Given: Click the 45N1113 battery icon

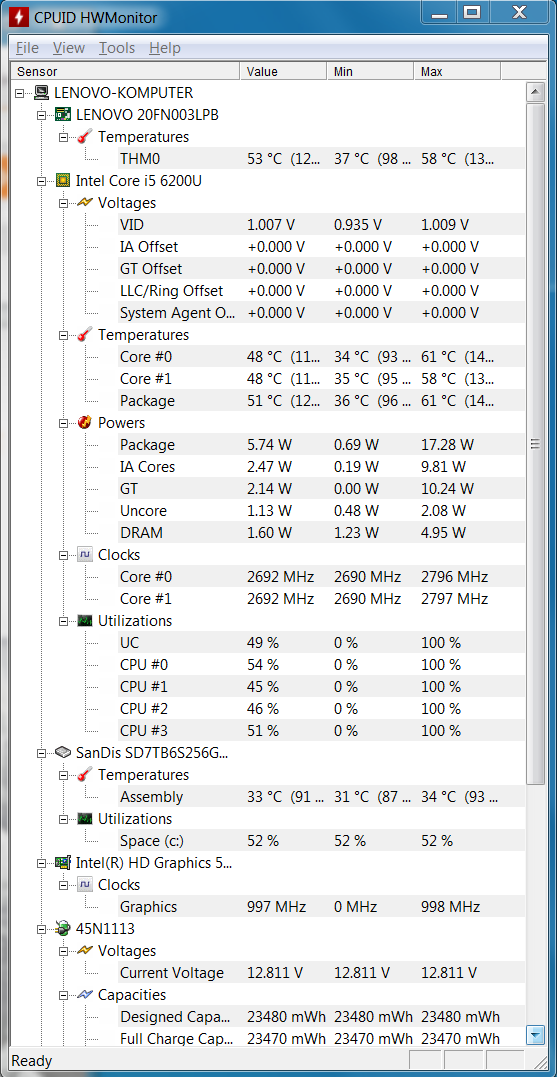Looking at the screenshot, I should pos(63,929).
